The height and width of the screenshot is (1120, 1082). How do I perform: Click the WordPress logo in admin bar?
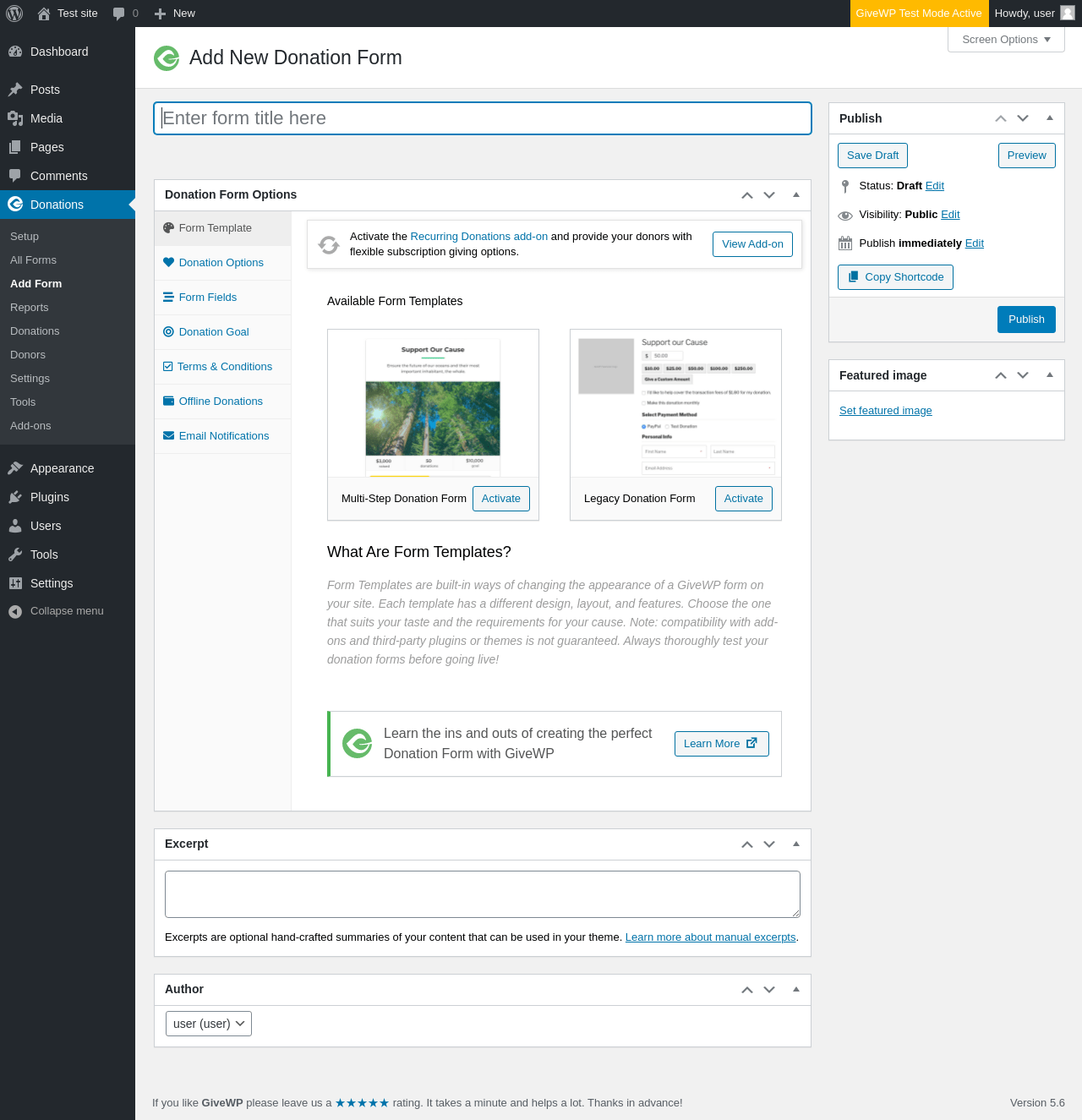pos(14,14)
